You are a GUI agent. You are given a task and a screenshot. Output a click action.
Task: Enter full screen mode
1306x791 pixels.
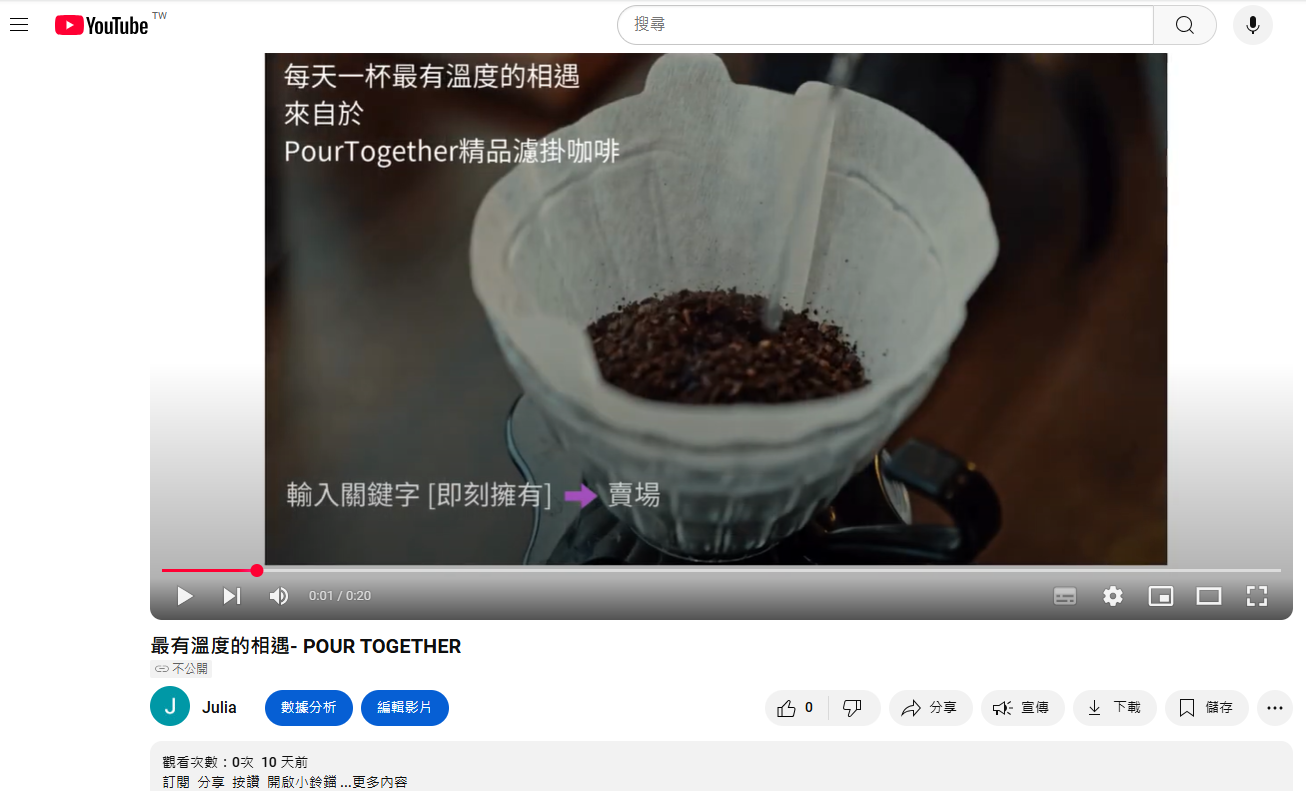pyautogui.click(x=1257, y=596)
